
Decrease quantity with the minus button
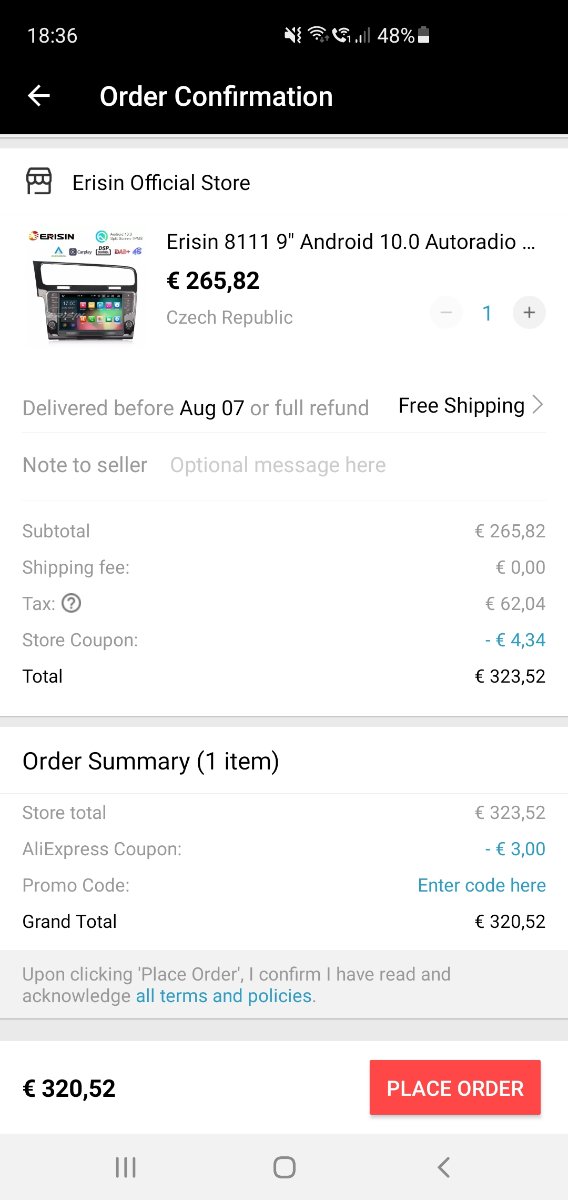446,313
